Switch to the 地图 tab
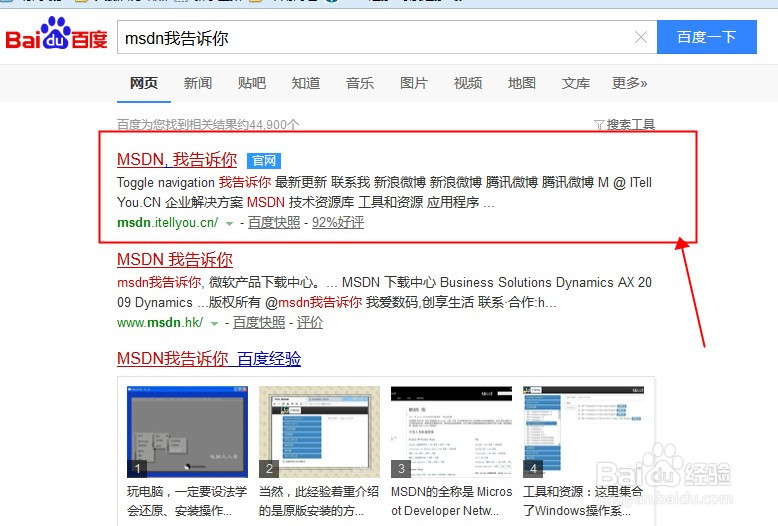The height and width of the screenshot is (526, 778). coord(522,83)
